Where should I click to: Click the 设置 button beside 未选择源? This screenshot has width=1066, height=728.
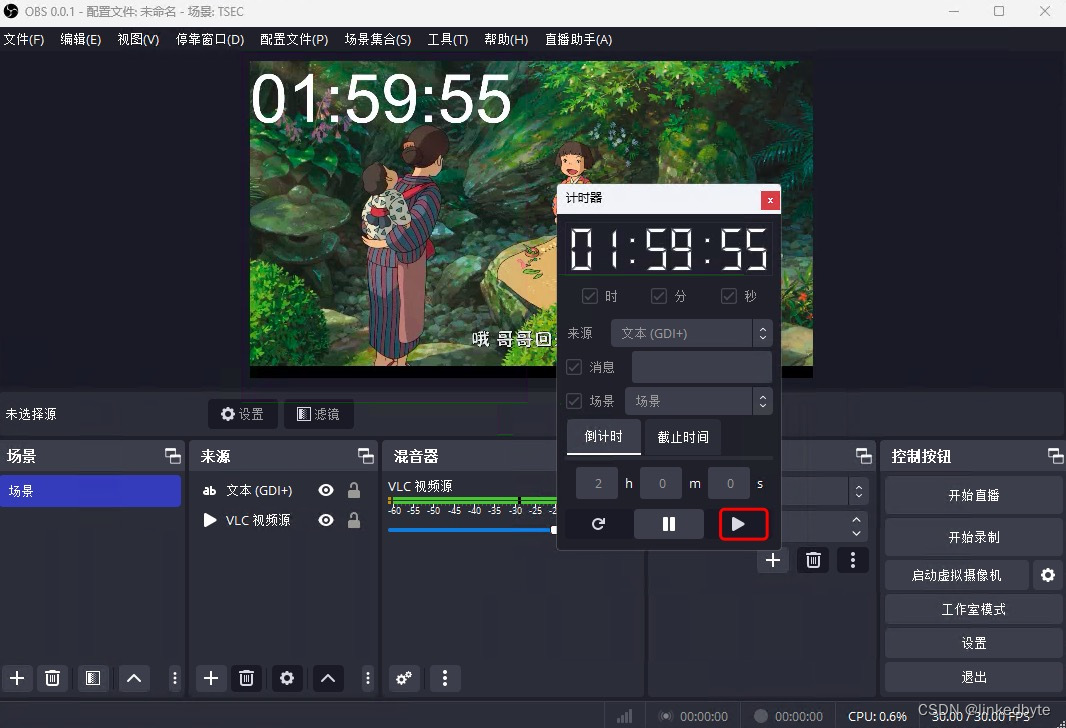pyautogui.click(x=243, y=414)
